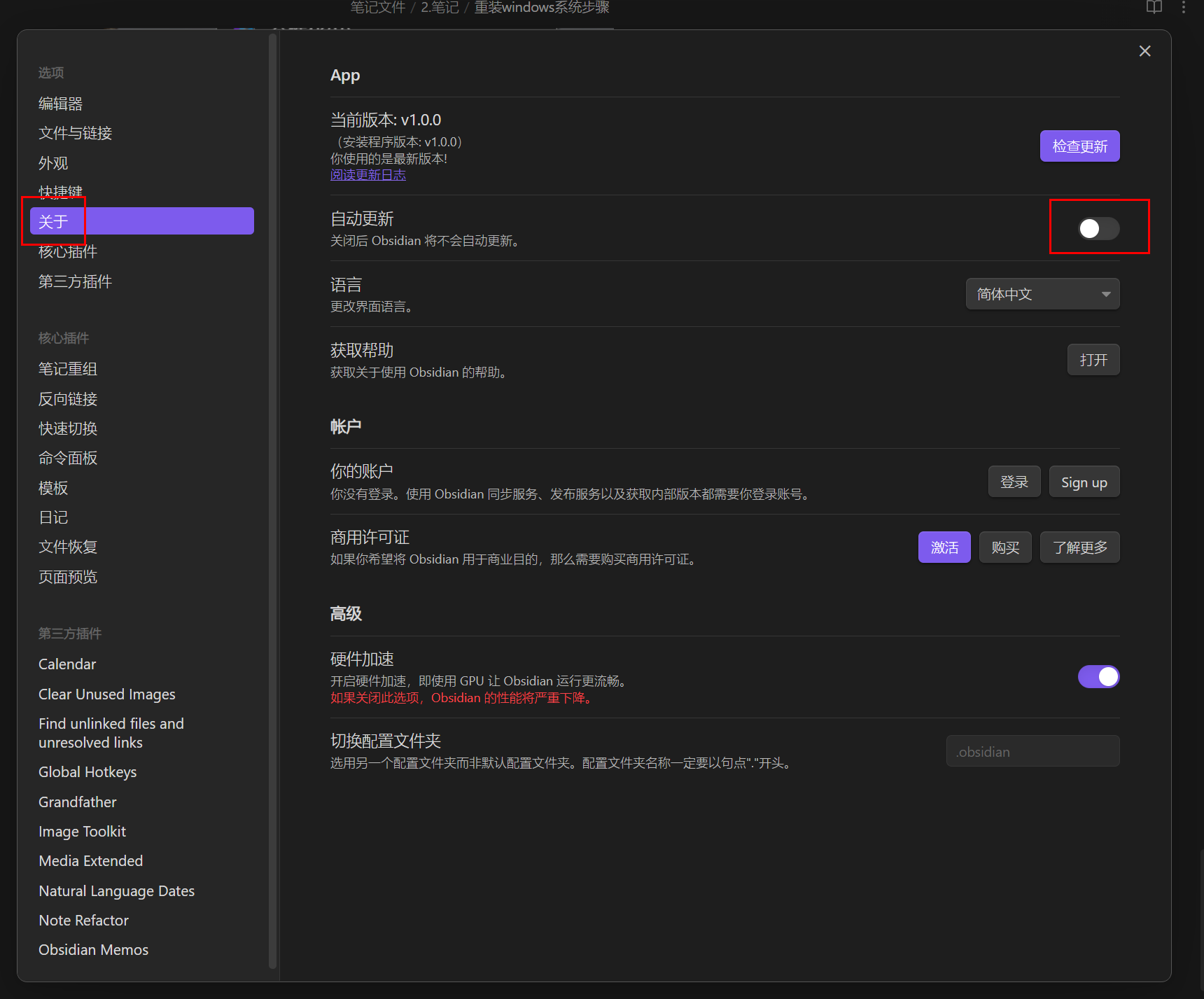Open the more options three-dot icon
The image size is (1204, 999).
(1184, 8)
